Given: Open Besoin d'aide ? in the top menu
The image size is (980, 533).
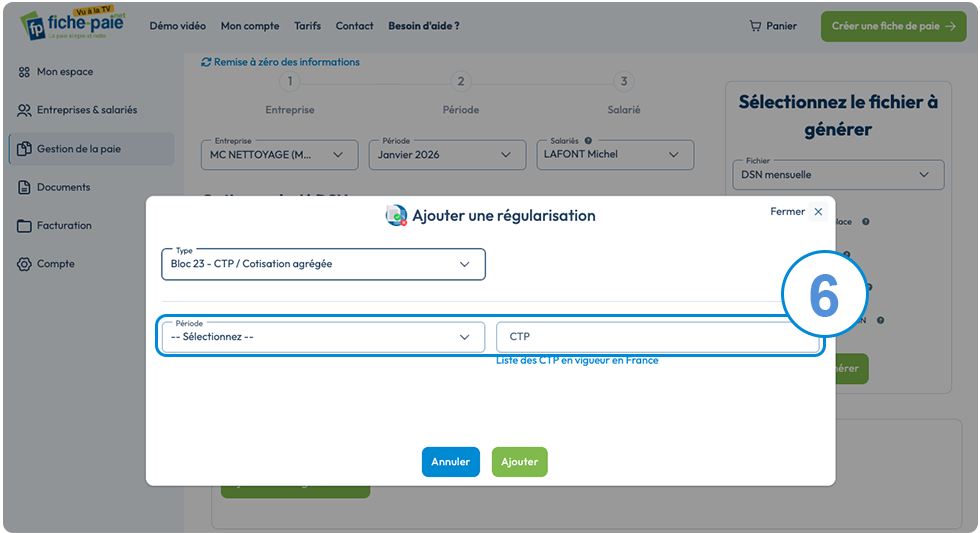Looking at the screenshot, I should (x=424, y=26).
